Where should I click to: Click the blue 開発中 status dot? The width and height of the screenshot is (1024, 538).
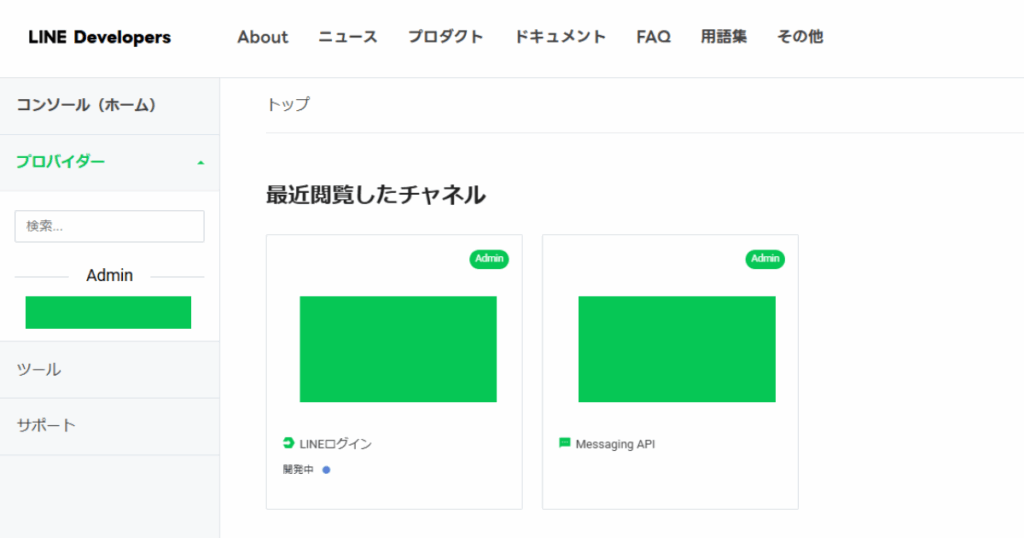[327, 470]
